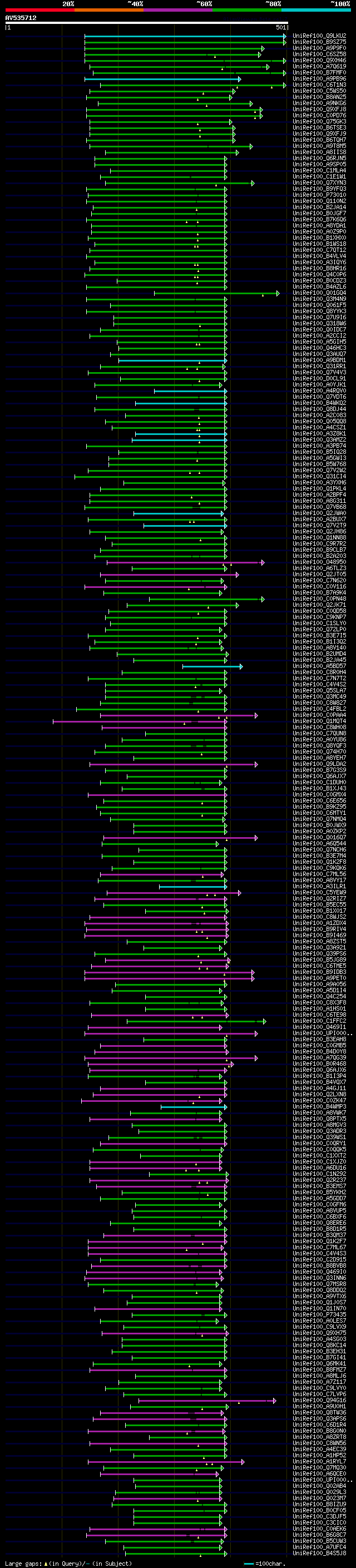Select the UniRef100_B2UMD4 label

319,654
